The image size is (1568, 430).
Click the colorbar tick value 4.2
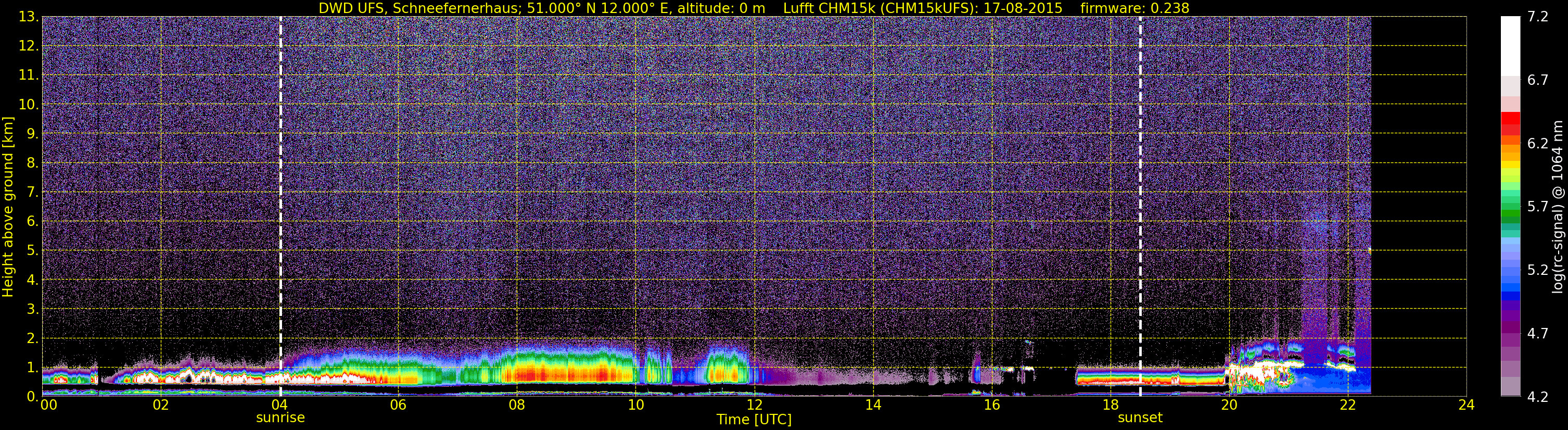click(1538, 397)
